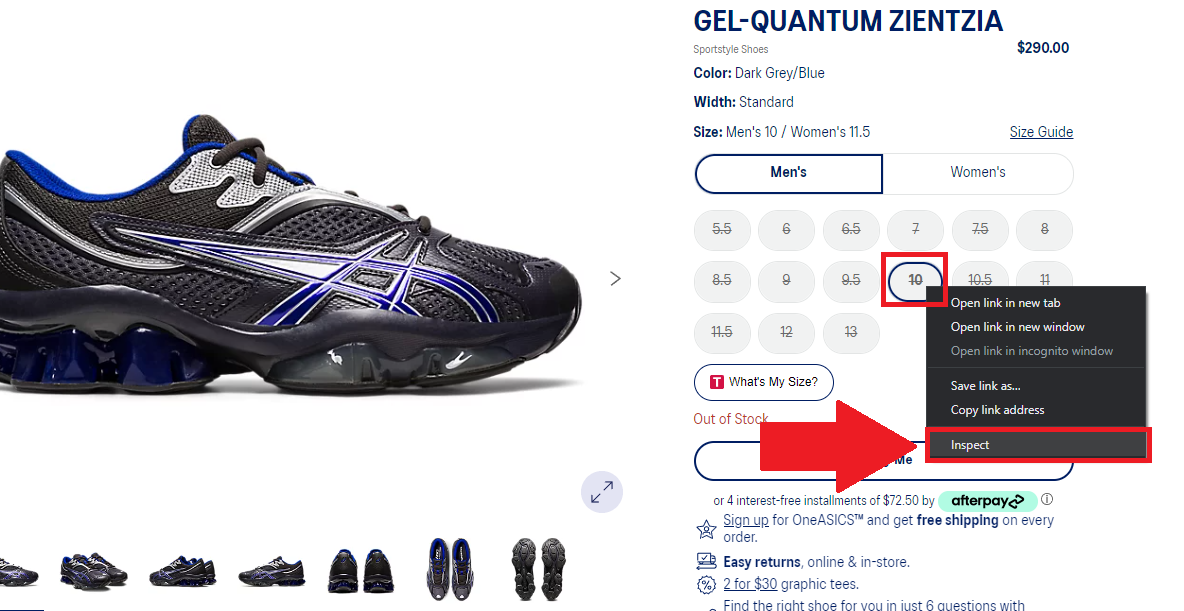Click the red T size icon
1184x611 pixels.
point(716,382)
